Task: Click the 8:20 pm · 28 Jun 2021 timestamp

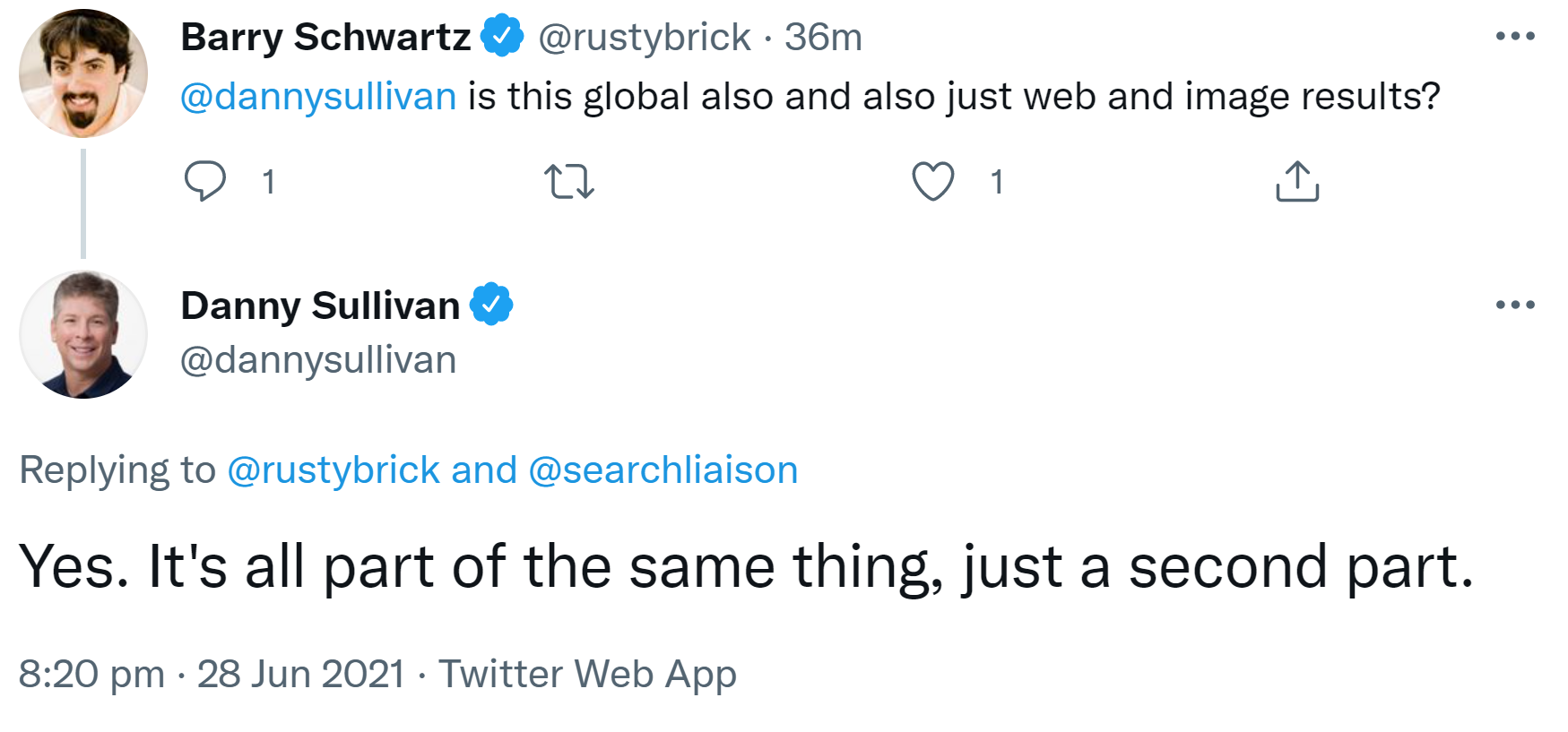Action: (212, 674)
